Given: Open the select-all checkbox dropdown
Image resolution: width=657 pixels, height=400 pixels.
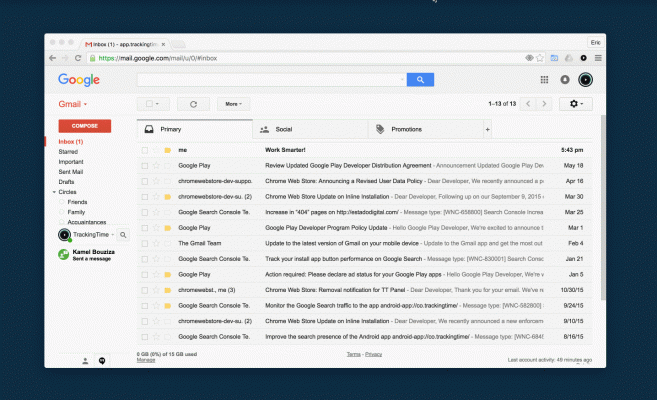Looking at the screenshot, I should pyautogui.click(x=153, y=104).
